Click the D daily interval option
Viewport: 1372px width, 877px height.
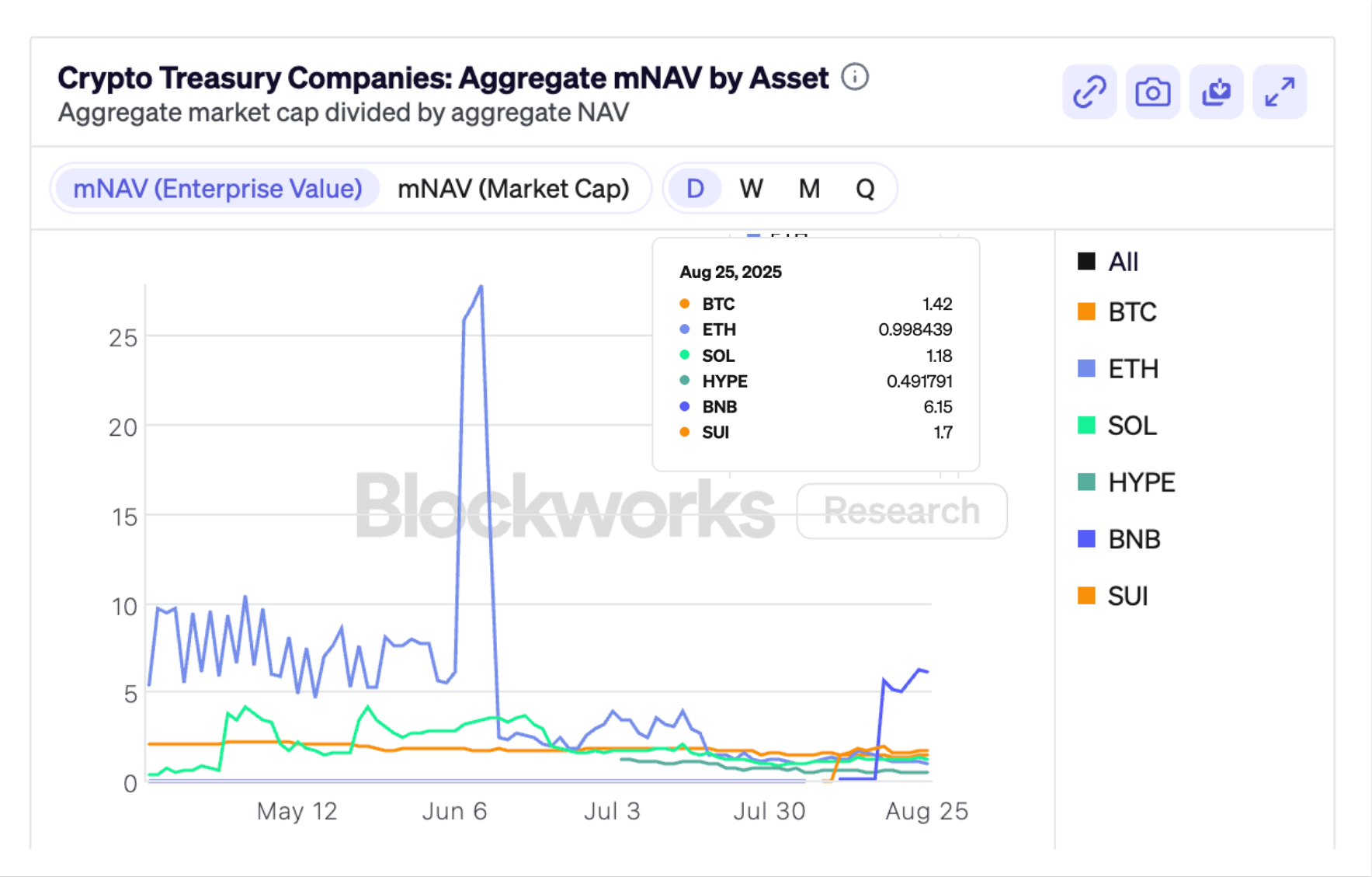coord(694,187)
